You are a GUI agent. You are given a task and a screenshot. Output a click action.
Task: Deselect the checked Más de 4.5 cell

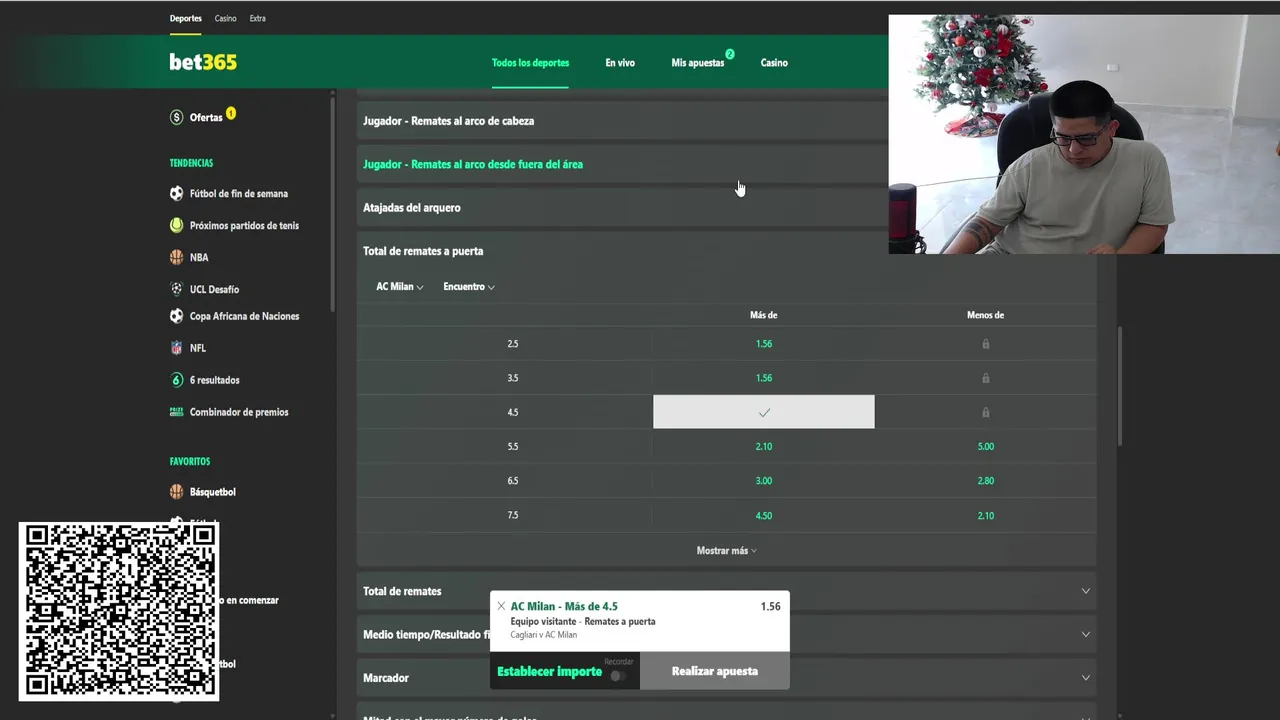click(764, 412)
